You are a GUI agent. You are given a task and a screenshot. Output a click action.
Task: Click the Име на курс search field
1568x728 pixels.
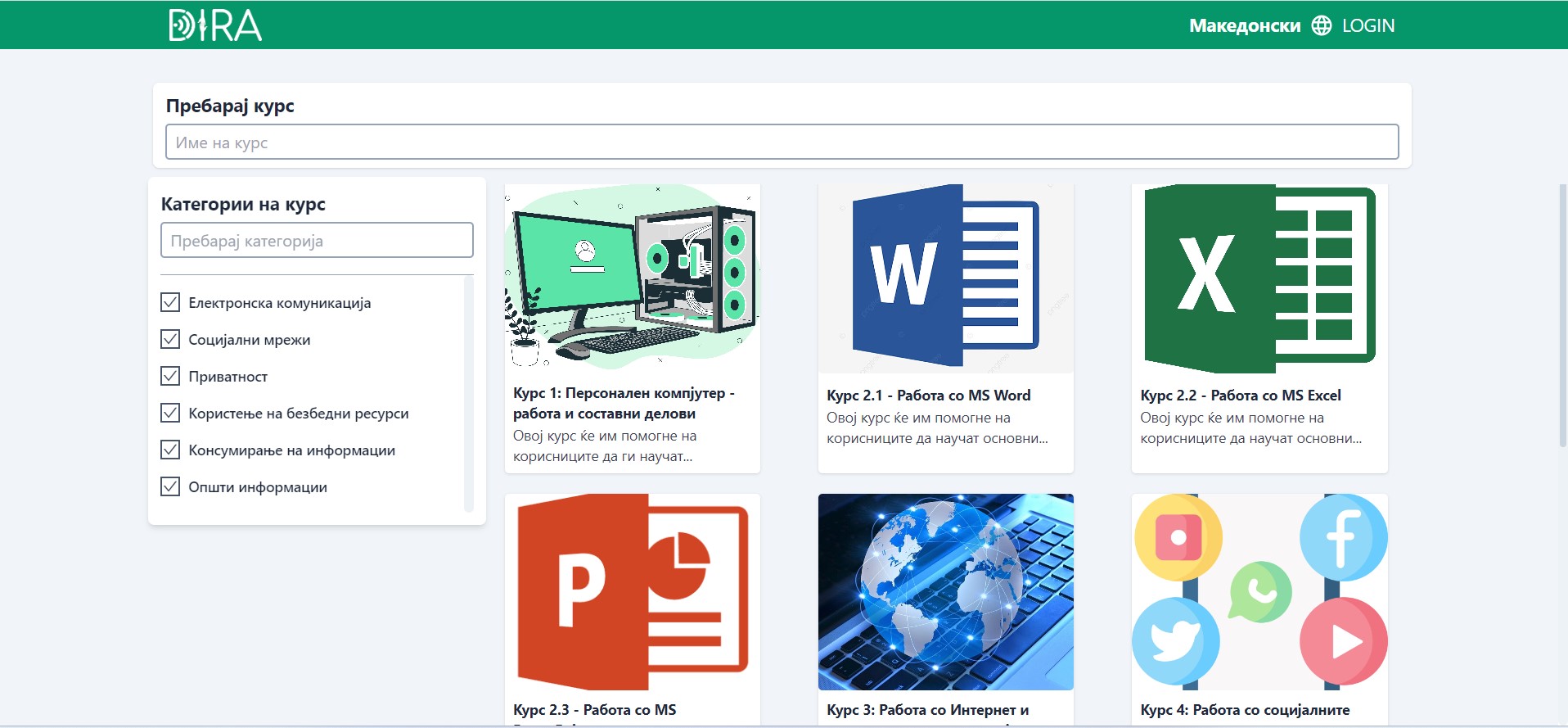tap(782, 142)
